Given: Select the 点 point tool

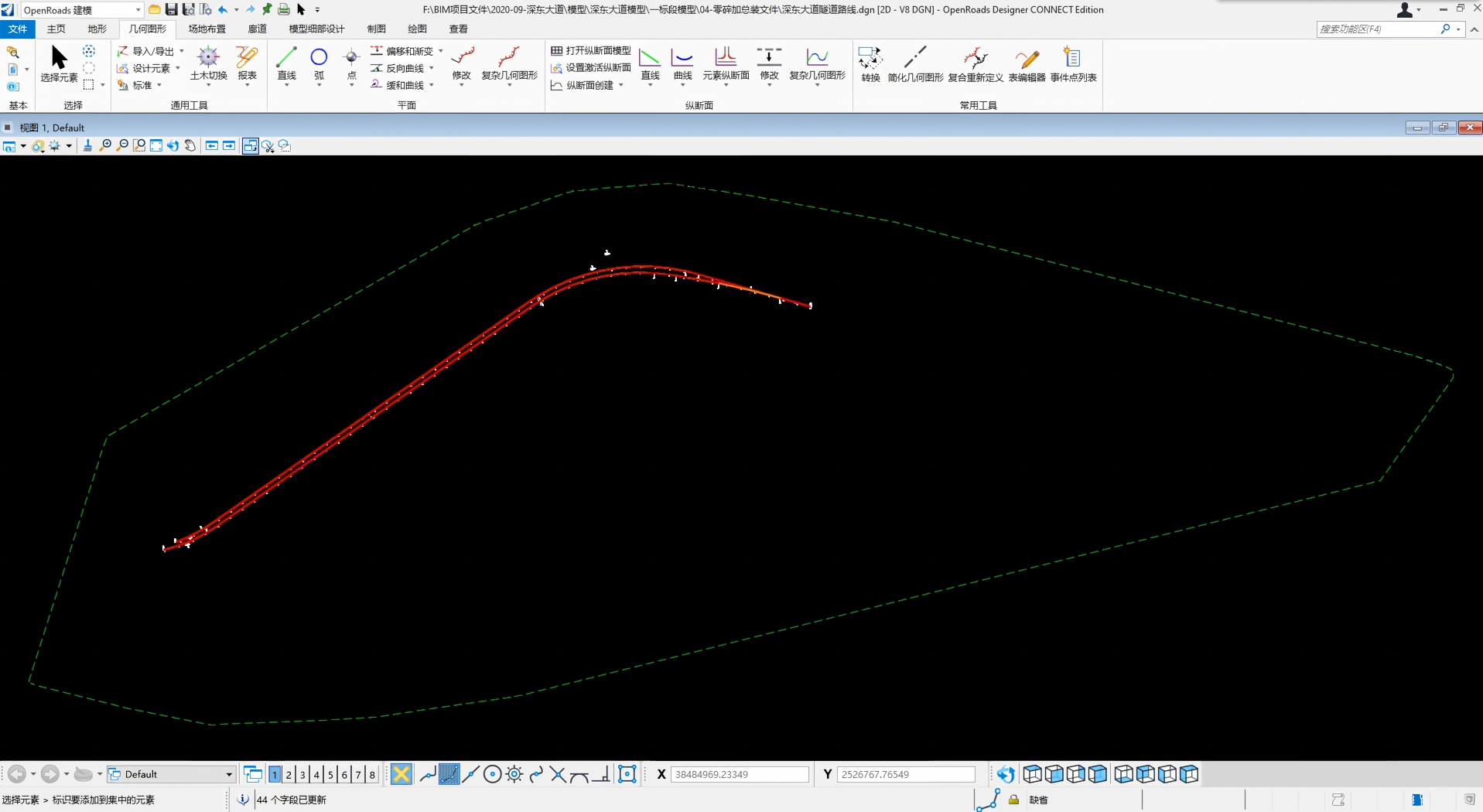Looking at the screenshot, I should [351, 64].
